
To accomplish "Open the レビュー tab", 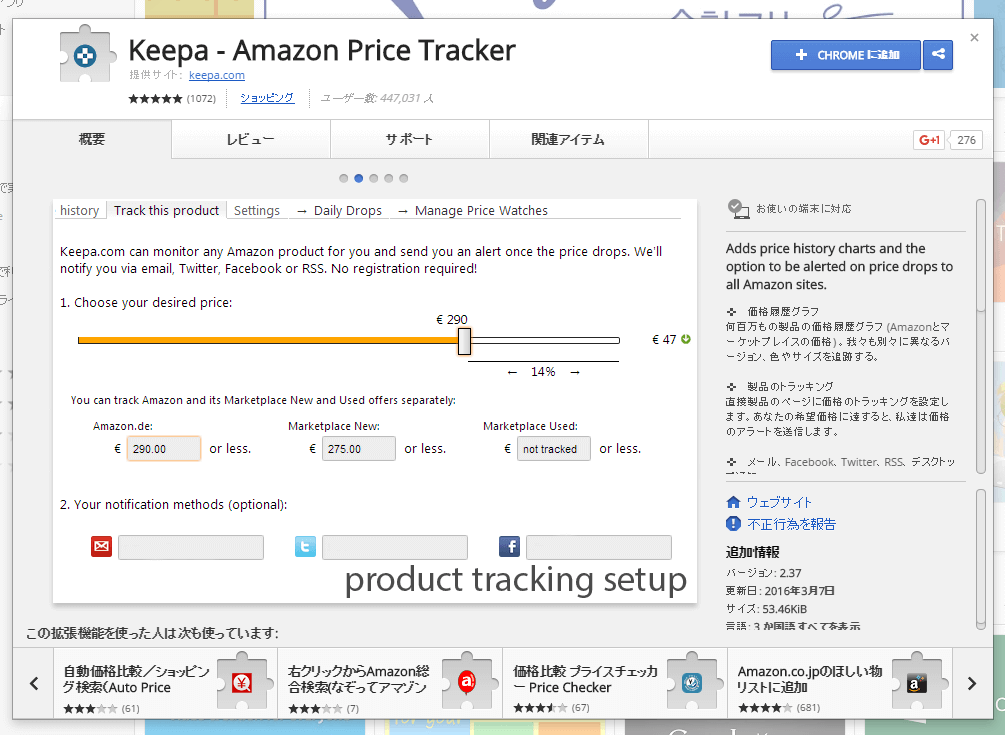I will 251,139.
